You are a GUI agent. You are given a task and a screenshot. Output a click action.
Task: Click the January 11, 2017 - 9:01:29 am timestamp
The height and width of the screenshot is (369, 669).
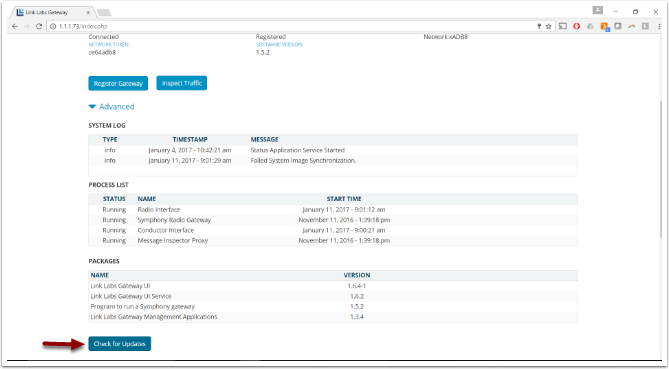tap(190, 160)
